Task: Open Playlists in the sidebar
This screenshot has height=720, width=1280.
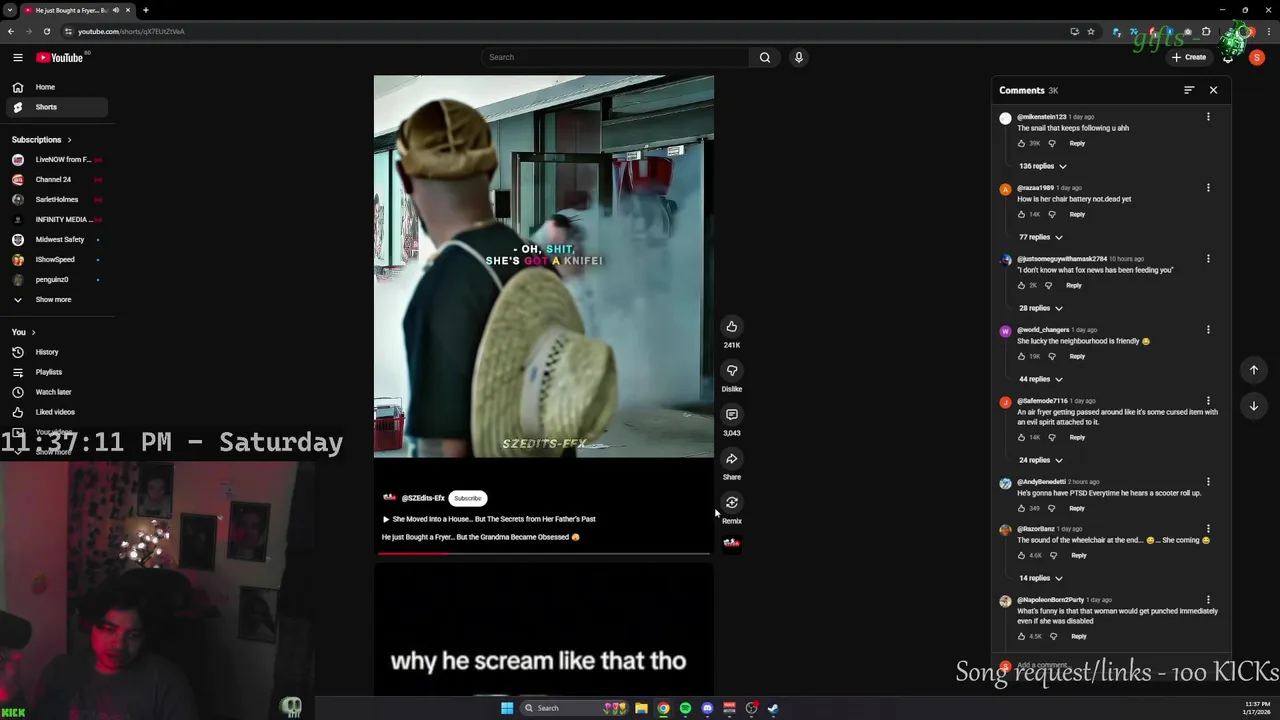Action: 56,372
